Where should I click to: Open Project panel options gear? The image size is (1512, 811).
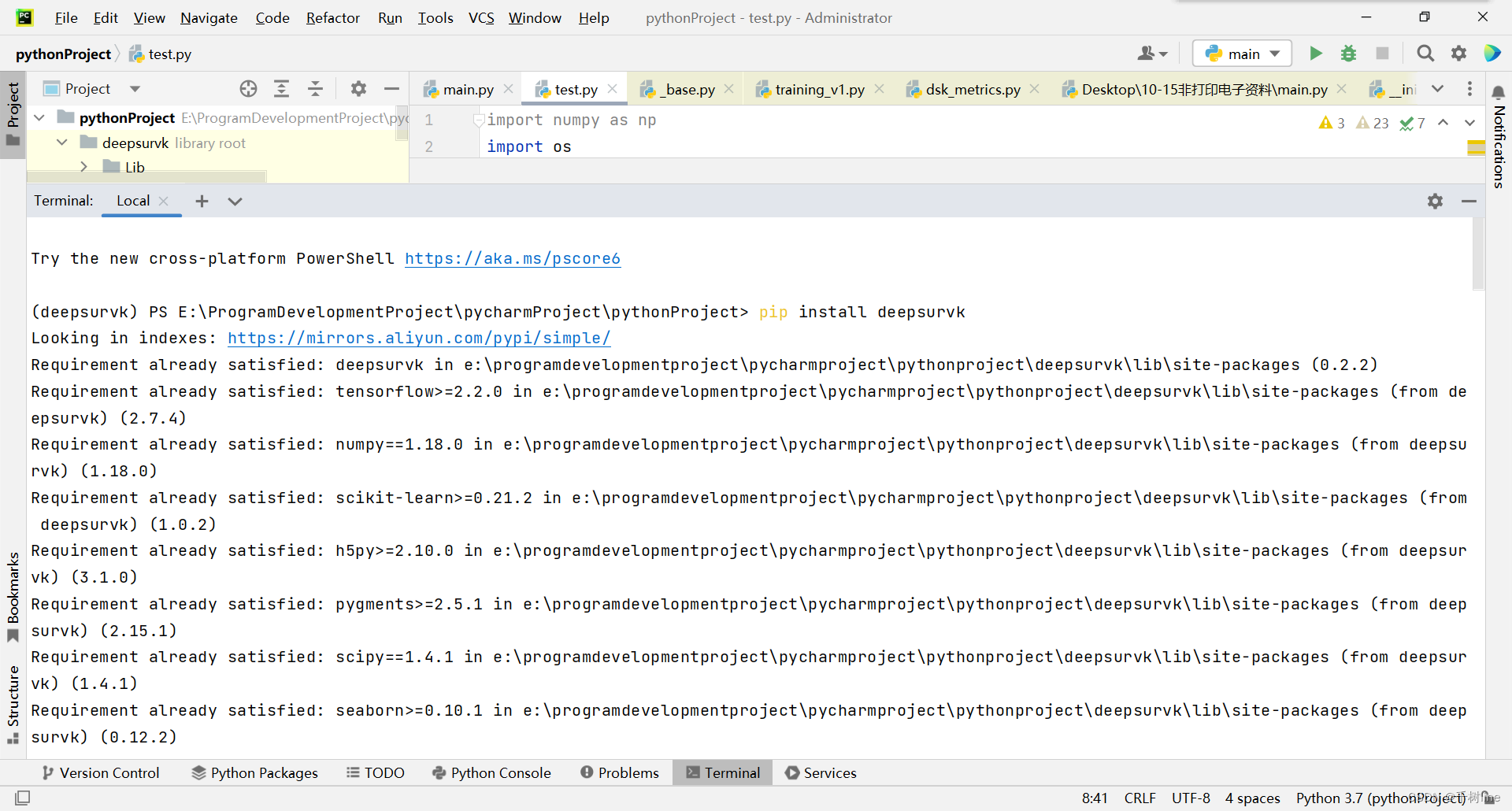[x=358, y=89]
